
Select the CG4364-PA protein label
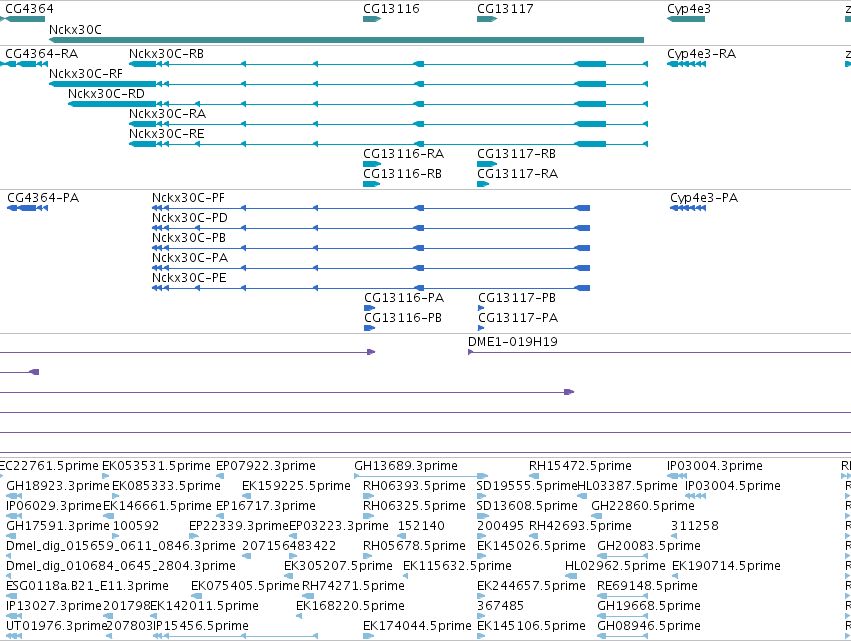(43, 198)
